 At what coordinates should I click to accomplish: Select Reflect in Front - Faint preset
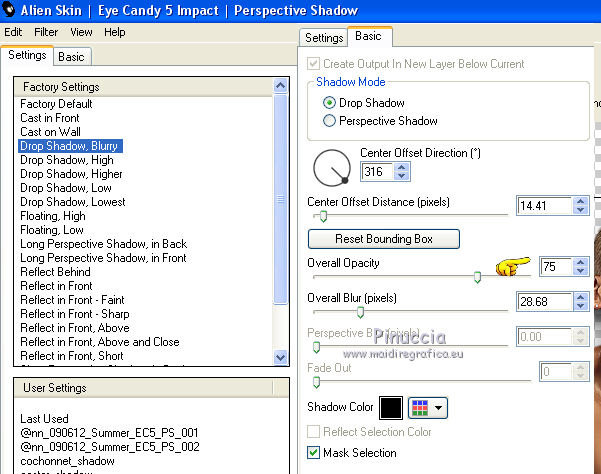pyautogui.click(x=72, y=300)
